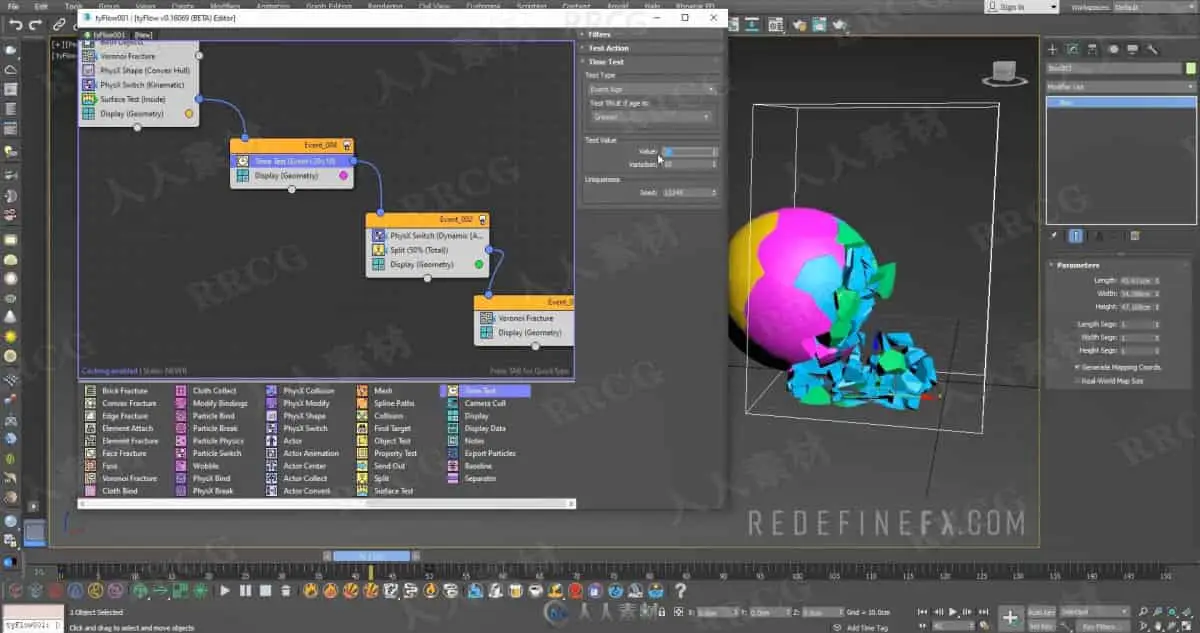The width and height of the screenshot is (1200, 633).
Task: Pick the Export Particles operator
Action: pyautogui.click(x=483, y=453)
